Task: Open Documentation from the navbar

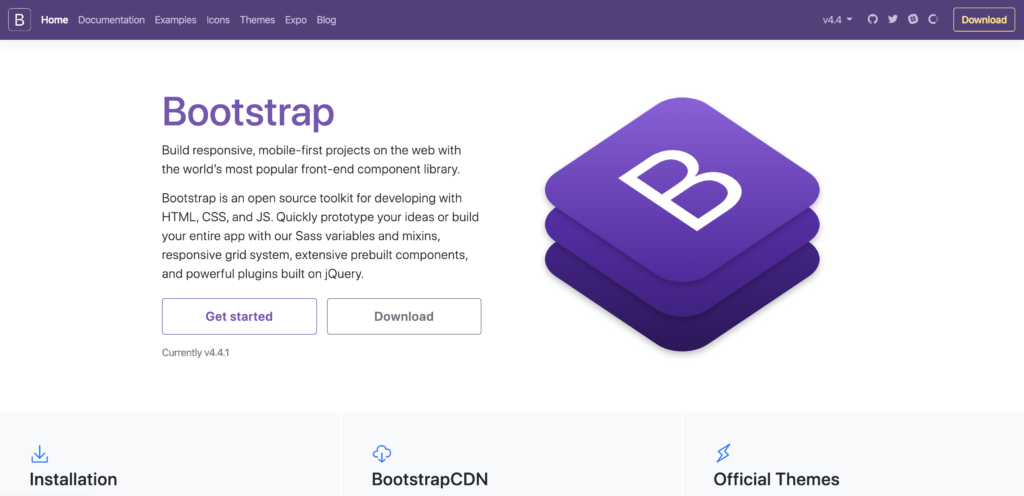Action: [112, 20]
